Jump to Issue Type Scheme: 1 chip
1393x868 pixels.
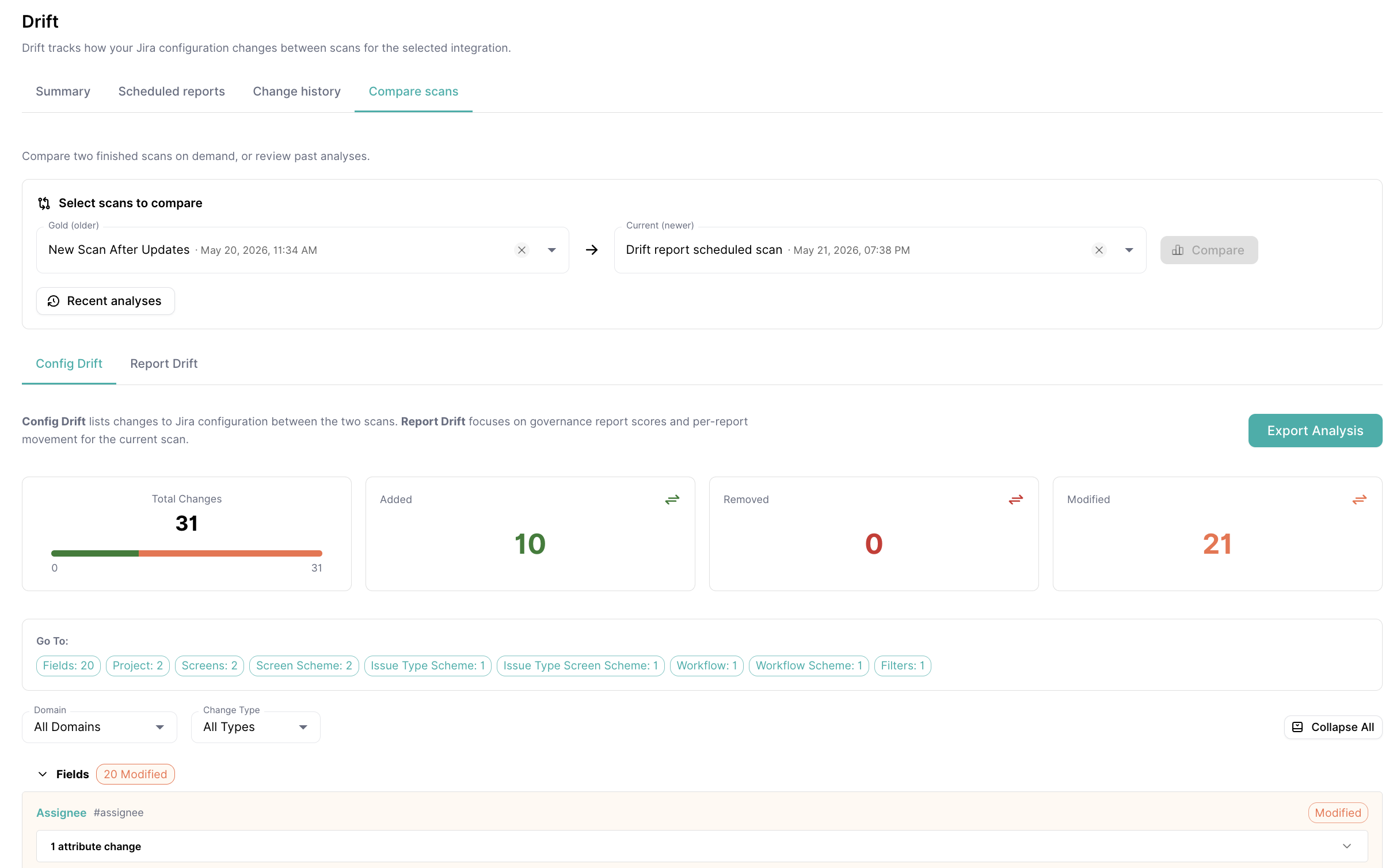click(428, 666)
